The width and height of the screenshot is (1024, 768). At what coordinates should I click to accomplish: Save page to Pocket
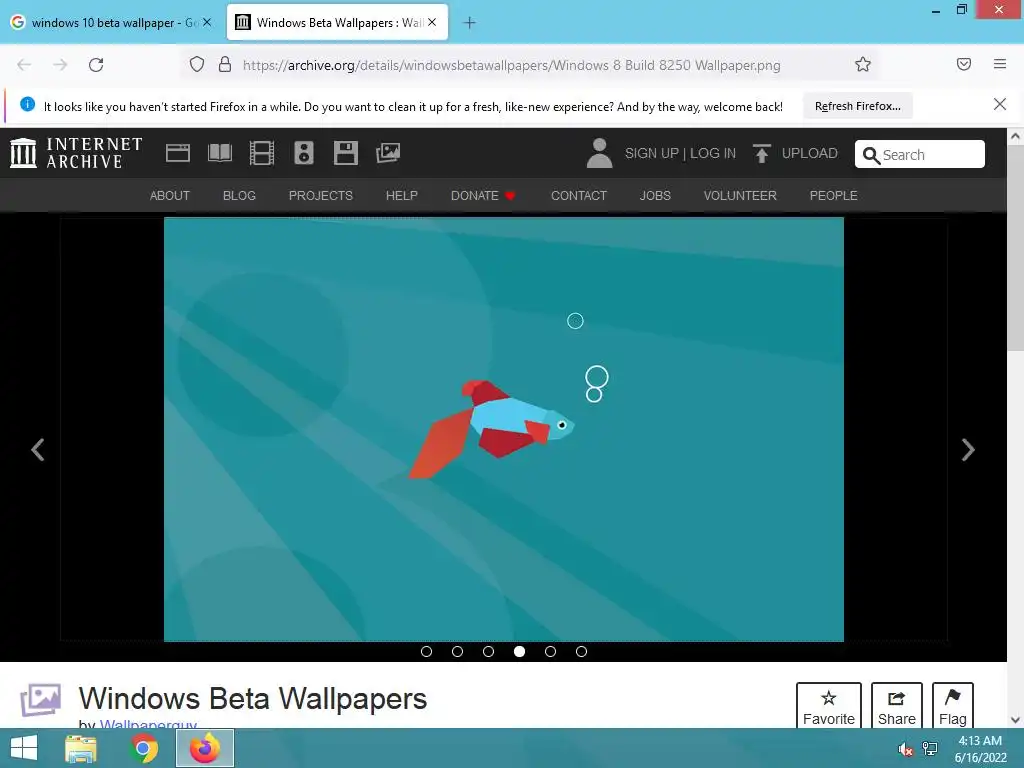(x=964, y=64)
